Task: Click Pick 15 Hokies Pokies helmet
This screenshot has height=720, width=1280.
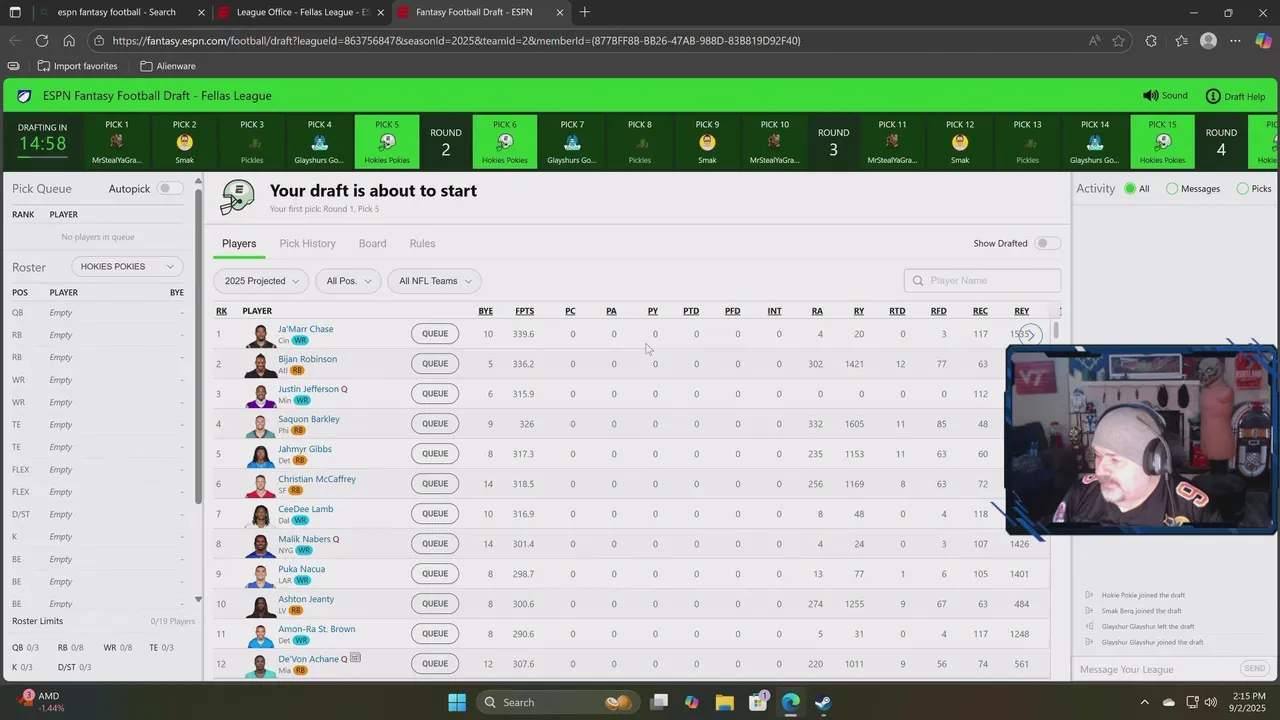Action: (x=1162, y=142)
